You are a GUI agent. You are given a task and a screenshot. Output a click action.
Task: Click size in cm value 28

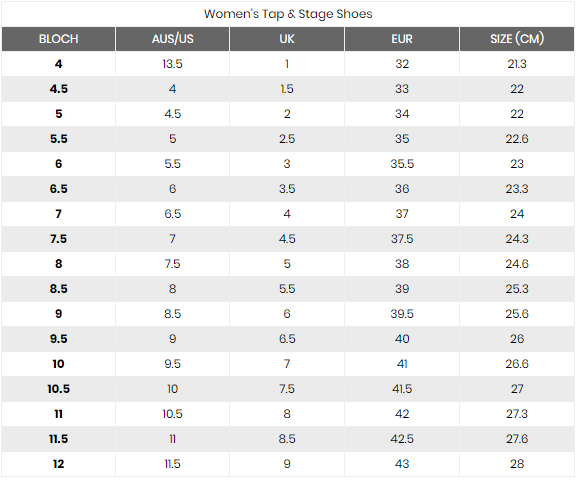[x=517, y=464]
